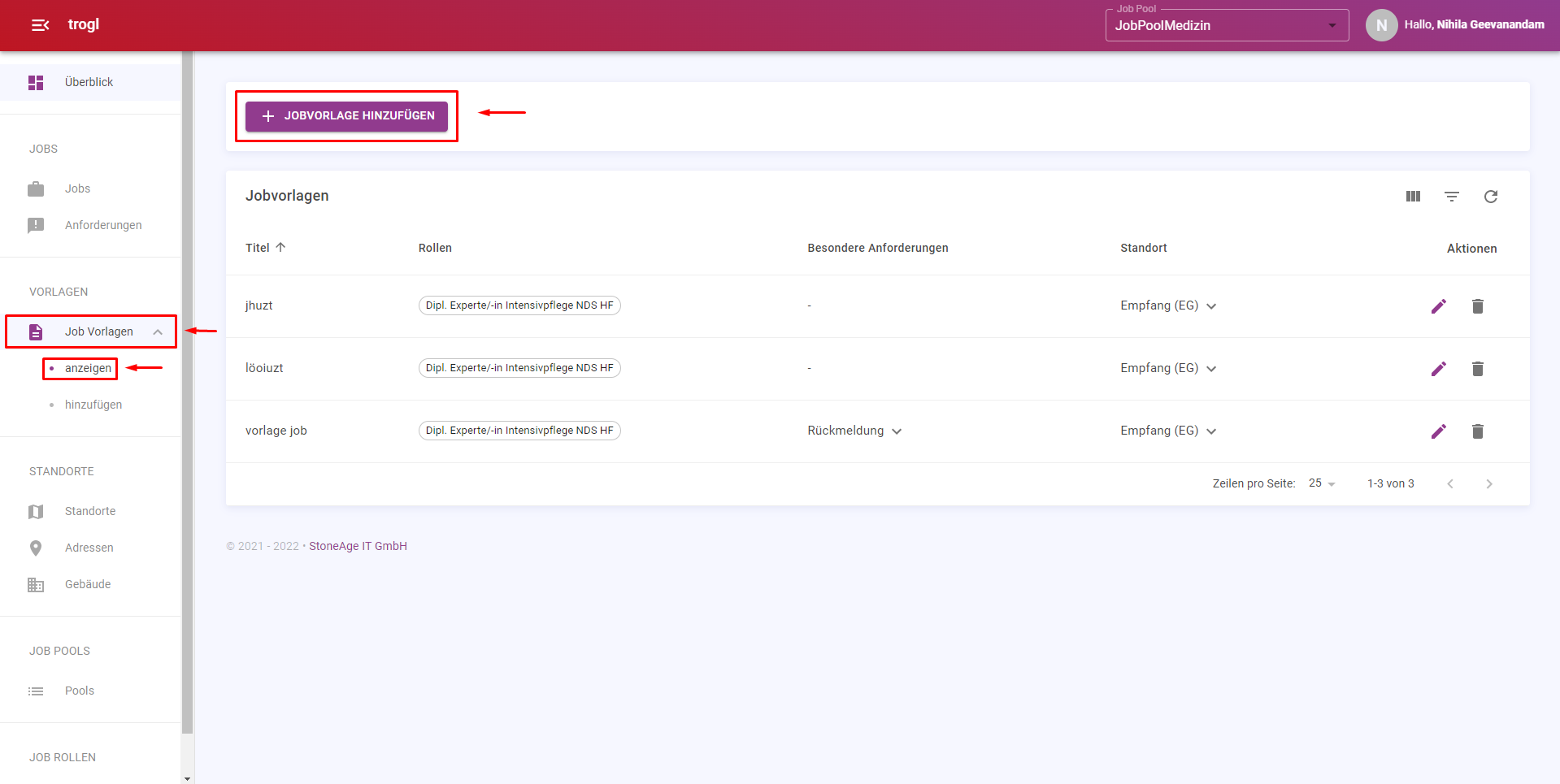The width and height of the screenshot is (1560, 784).
Task: Open the Überblick menu item
Action: coord(89,82)
